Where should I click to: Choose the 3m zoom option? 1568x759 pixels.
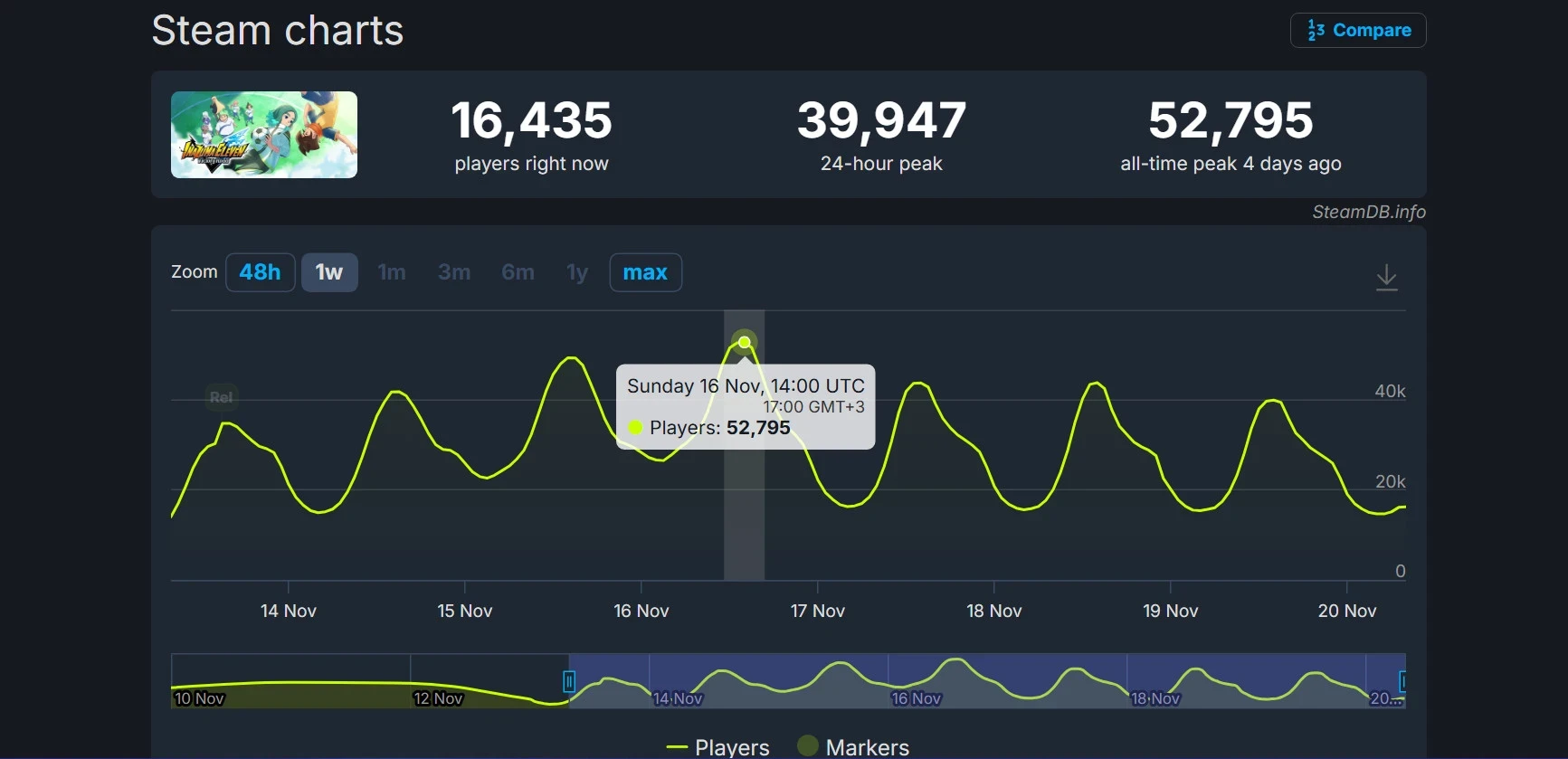pyautogui.click(x=454, y=272)
